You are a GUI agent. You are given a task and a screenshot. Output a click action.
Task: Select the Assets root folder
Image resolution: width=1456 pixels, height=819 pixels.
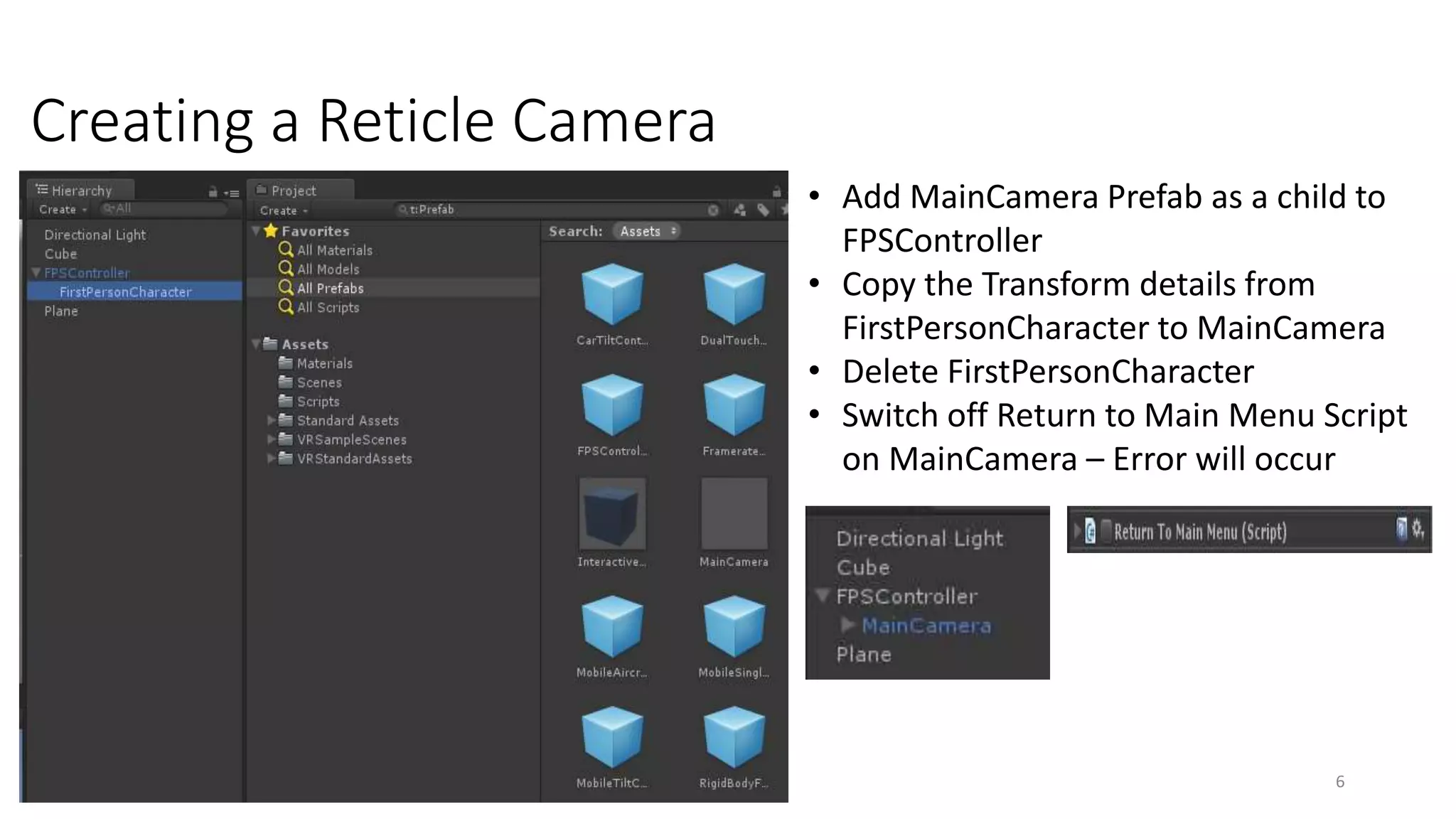(x=304, y=344)
